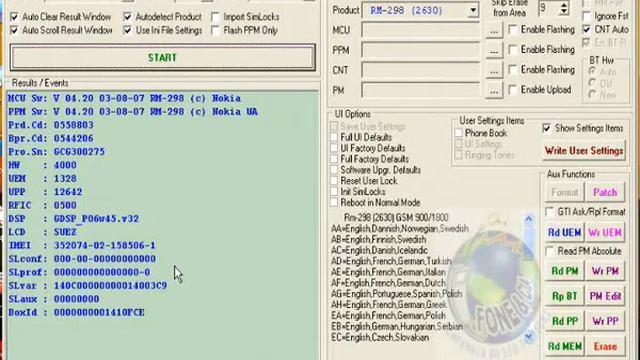Enable Flashing for CNT row
640x360 pixels.
513,70
